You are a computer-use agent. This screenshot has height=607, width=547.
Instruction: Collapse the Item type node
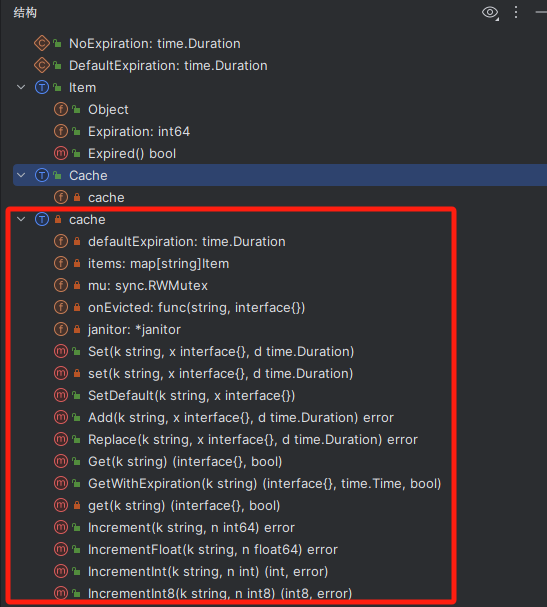pos(21,87)
